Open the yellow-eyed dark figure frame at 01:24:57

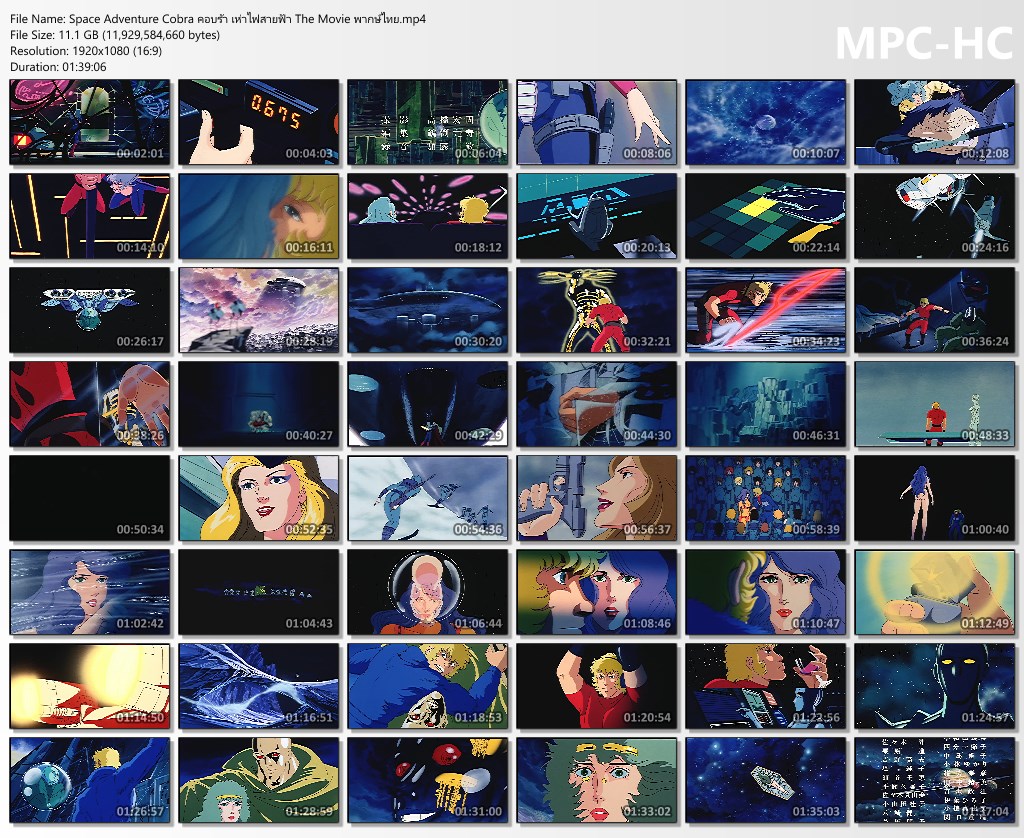point(935,686)
